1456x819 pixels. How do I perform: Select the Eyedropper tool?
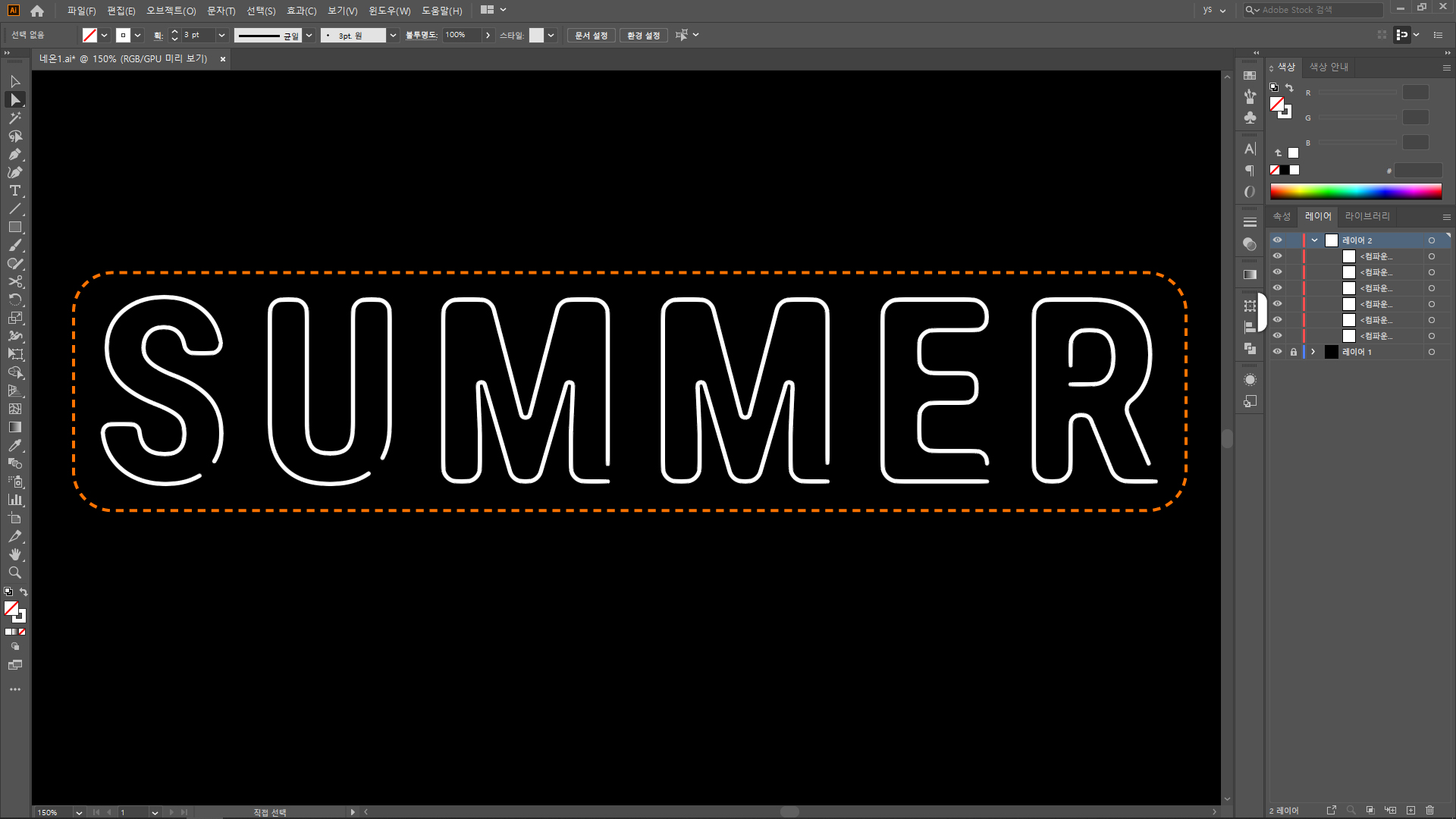coord(14,446)
